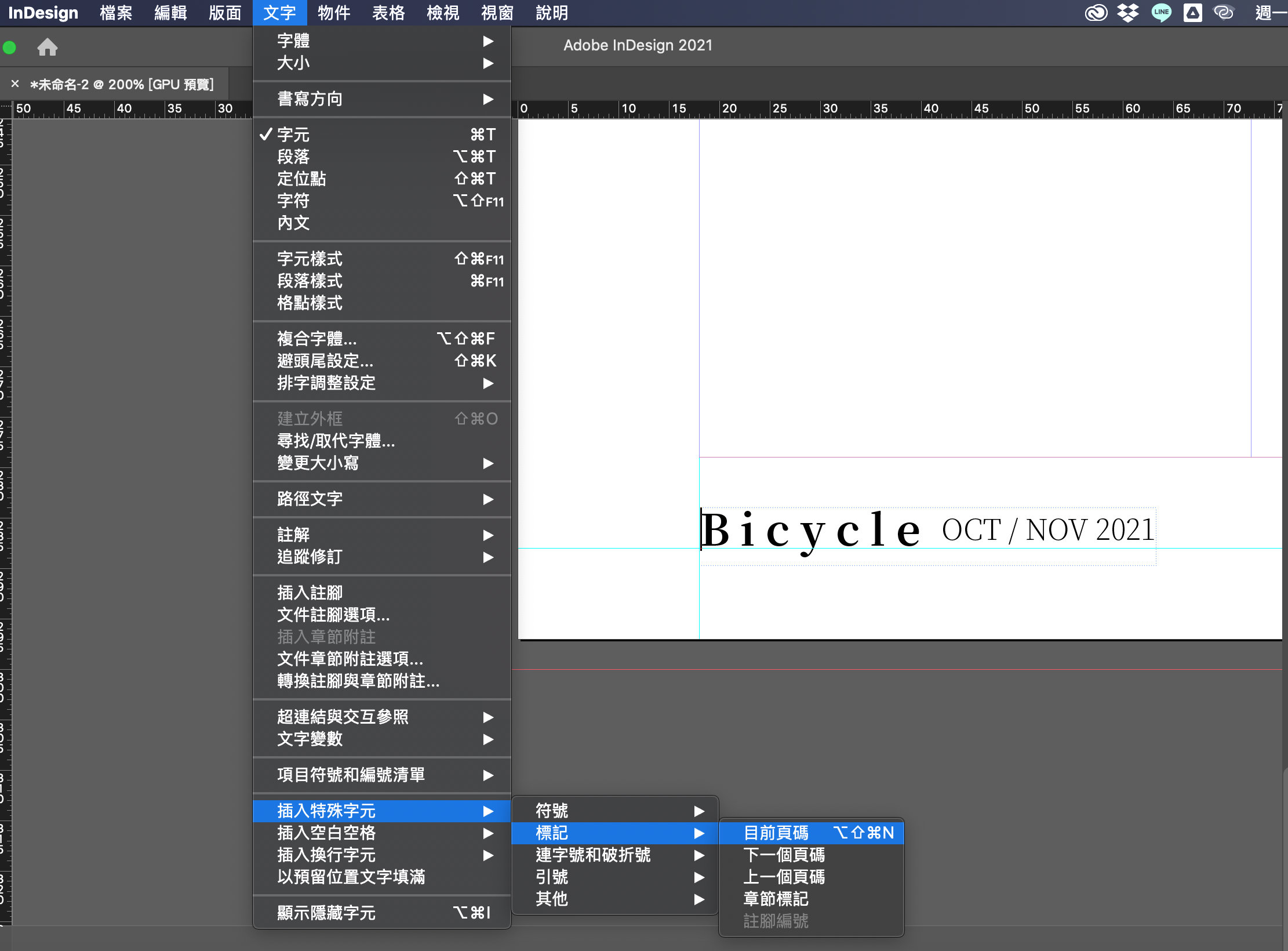The height and width of the screenshot is (951, 1288).
Task: Select the 未命名-2 document tab
Action: [122, 85]
